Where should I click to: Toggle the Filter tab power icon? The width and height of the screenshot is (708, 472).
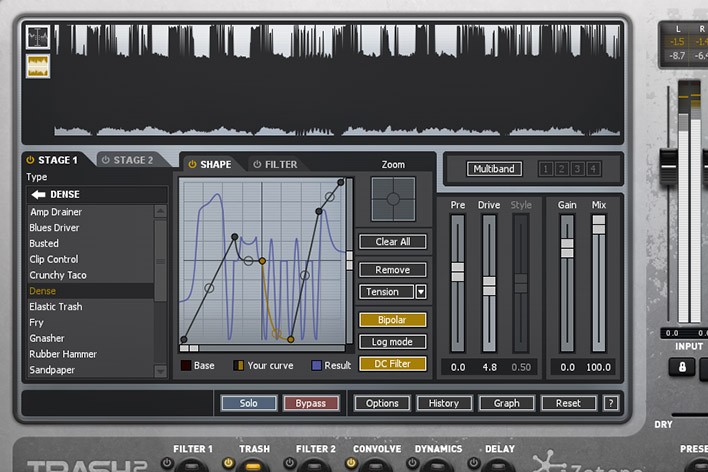(257, 164)
